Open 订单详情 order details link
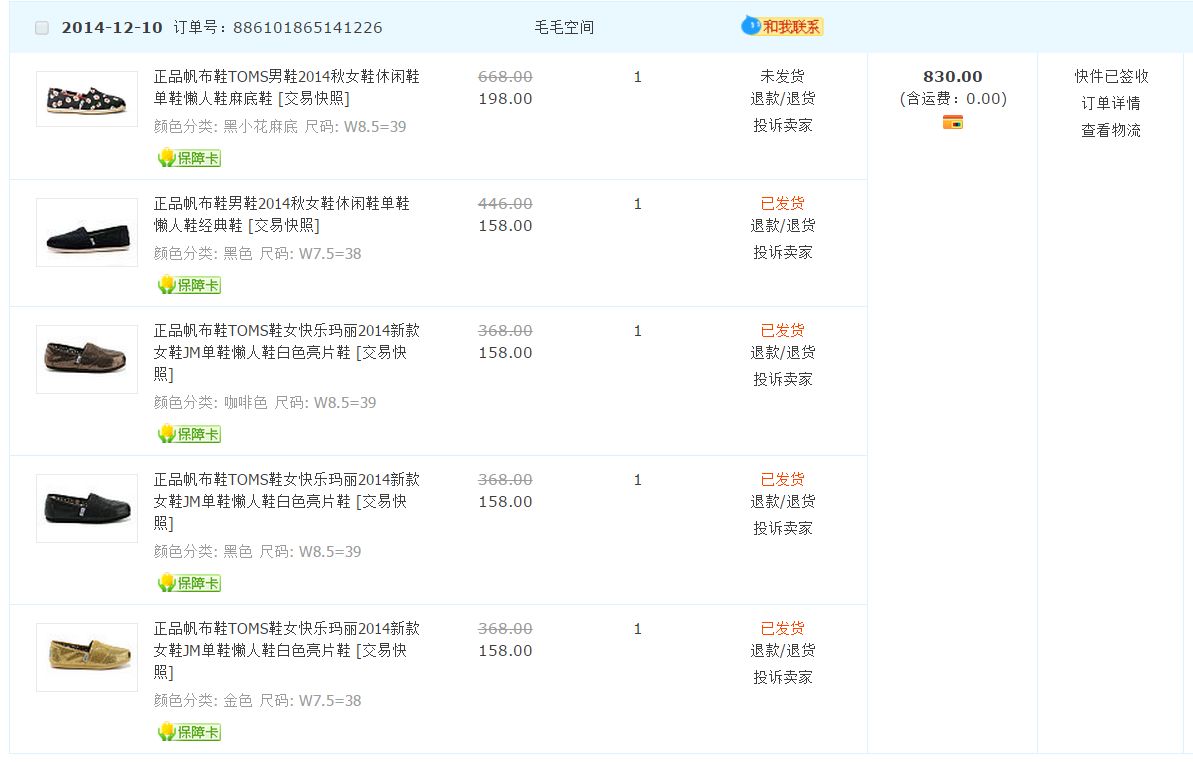Viewport: 1193px width, 762px height. pyautogui.click(x=1110, y=103)
